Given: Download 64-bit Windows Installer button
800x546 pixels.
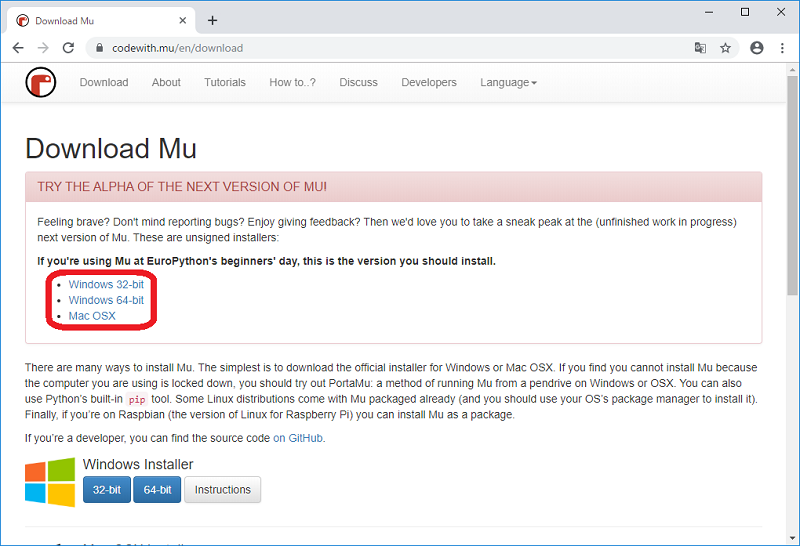Looking at the screenshot, I should pyautogui.click(x=157, y=490).
